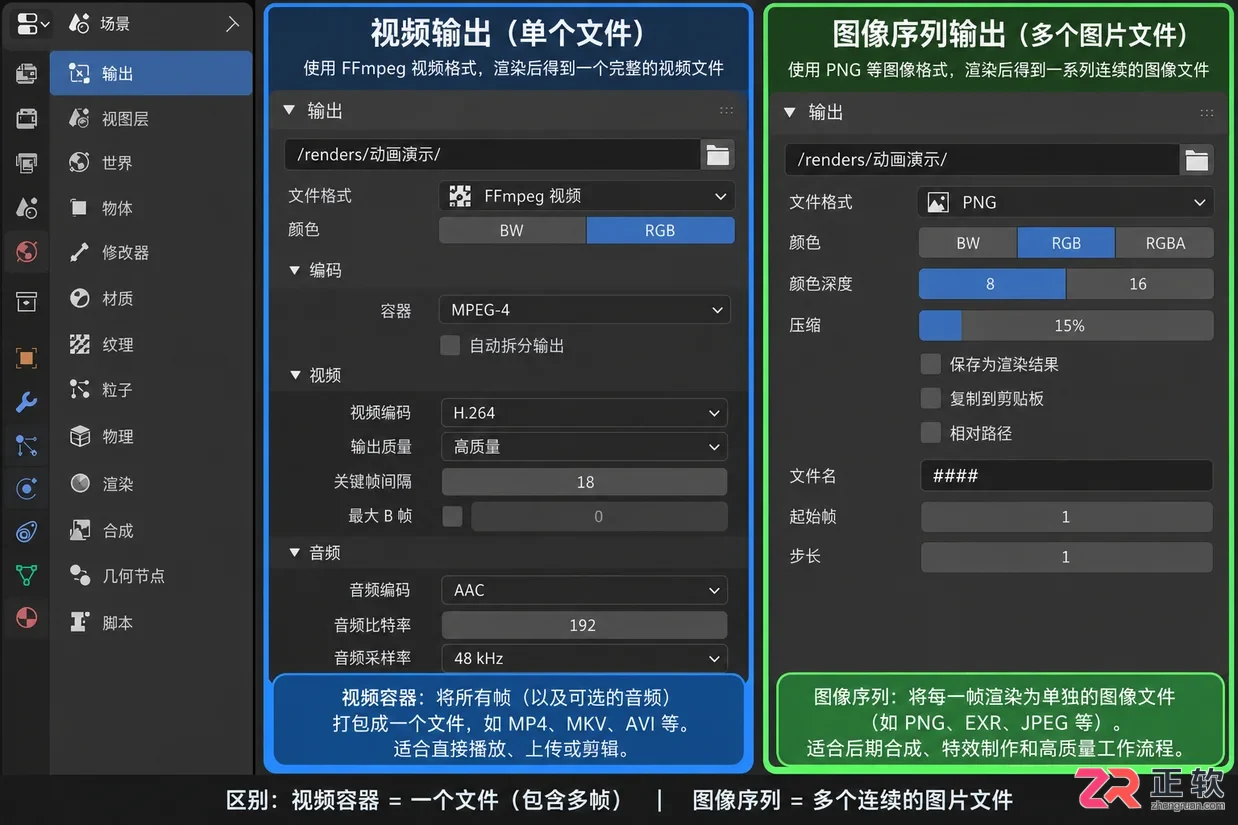Open the 高质量 output quality dropdown
The image size is (1238, 825).
coord(584,447)
